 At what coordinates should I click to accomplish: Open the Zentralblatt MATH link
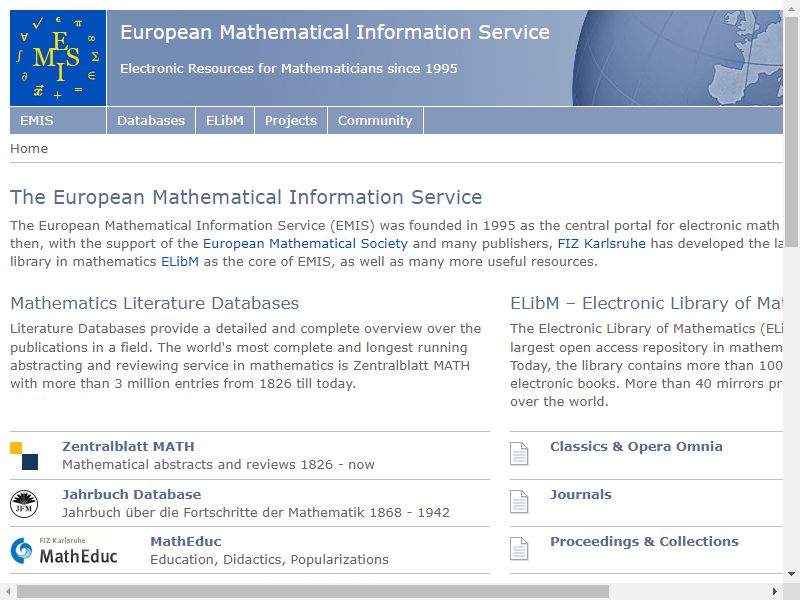tap(128, 446)
